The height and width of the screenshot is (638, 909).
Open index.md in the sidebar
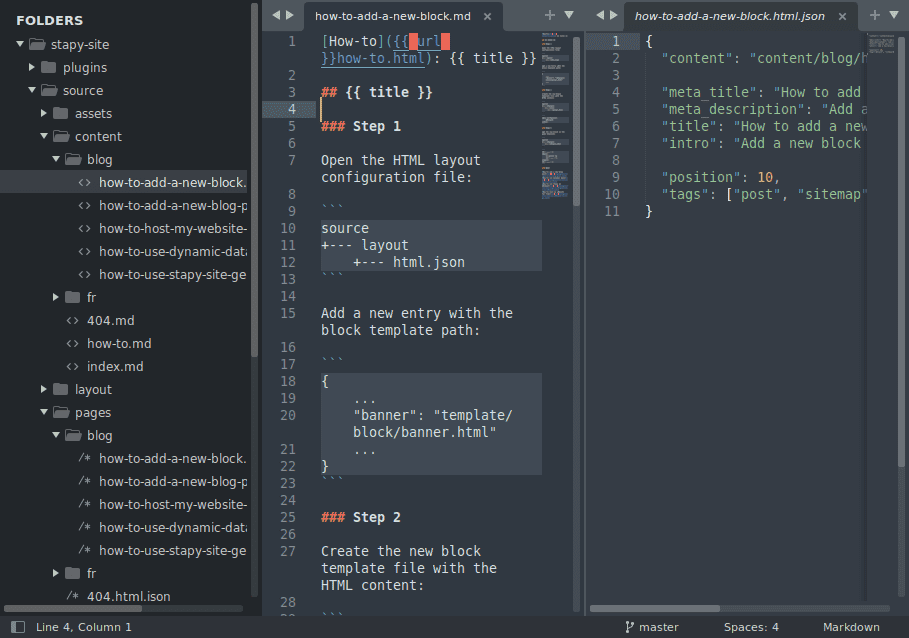click(x=115, y=367)
